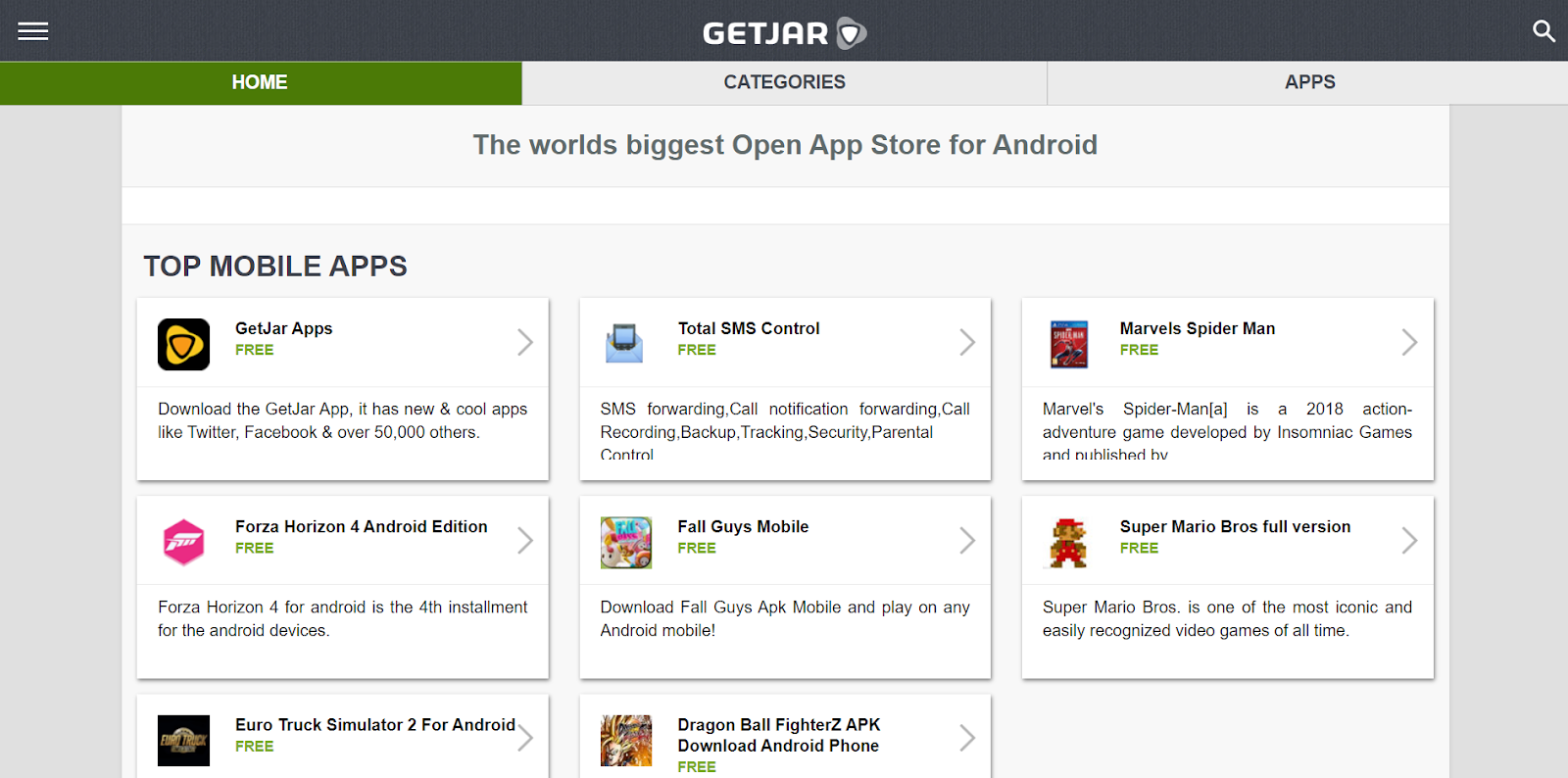Open the Total SMS Control title link
The image size is (1568, 778).
click(x=749, y=328)
